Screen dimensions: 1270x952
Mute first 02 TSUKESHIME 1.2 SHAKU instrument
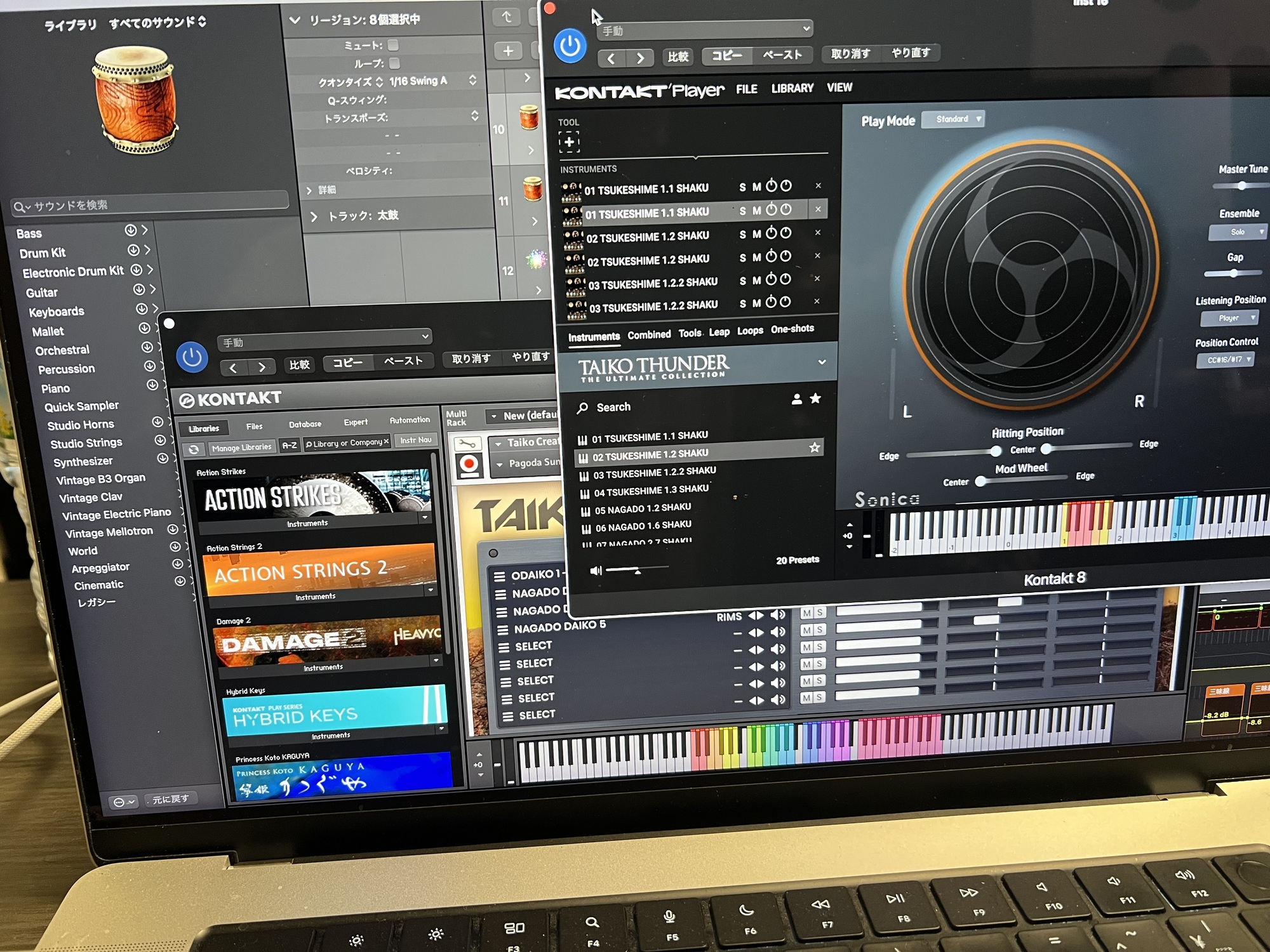[x=756, y=234]
